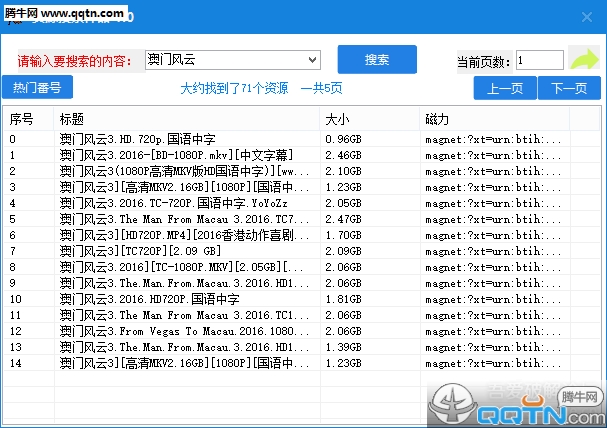Click size cell 2.46GB
The height and width of the screenshot is (428, 607).
click(343, 155)
